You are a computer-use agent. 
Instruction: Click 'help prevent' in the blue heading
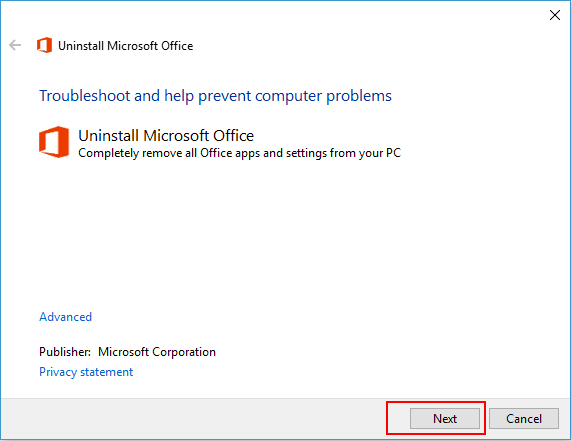208,96
